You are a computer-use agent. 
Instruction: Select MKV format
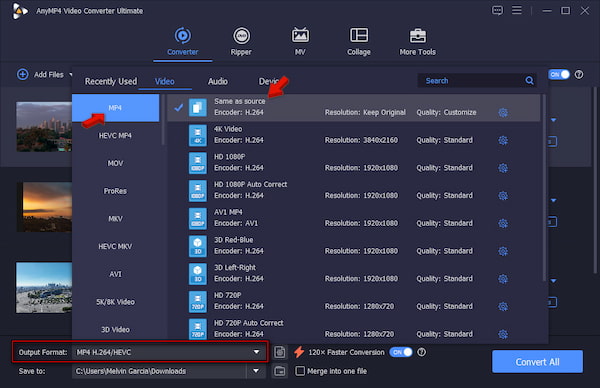(115, 218)
